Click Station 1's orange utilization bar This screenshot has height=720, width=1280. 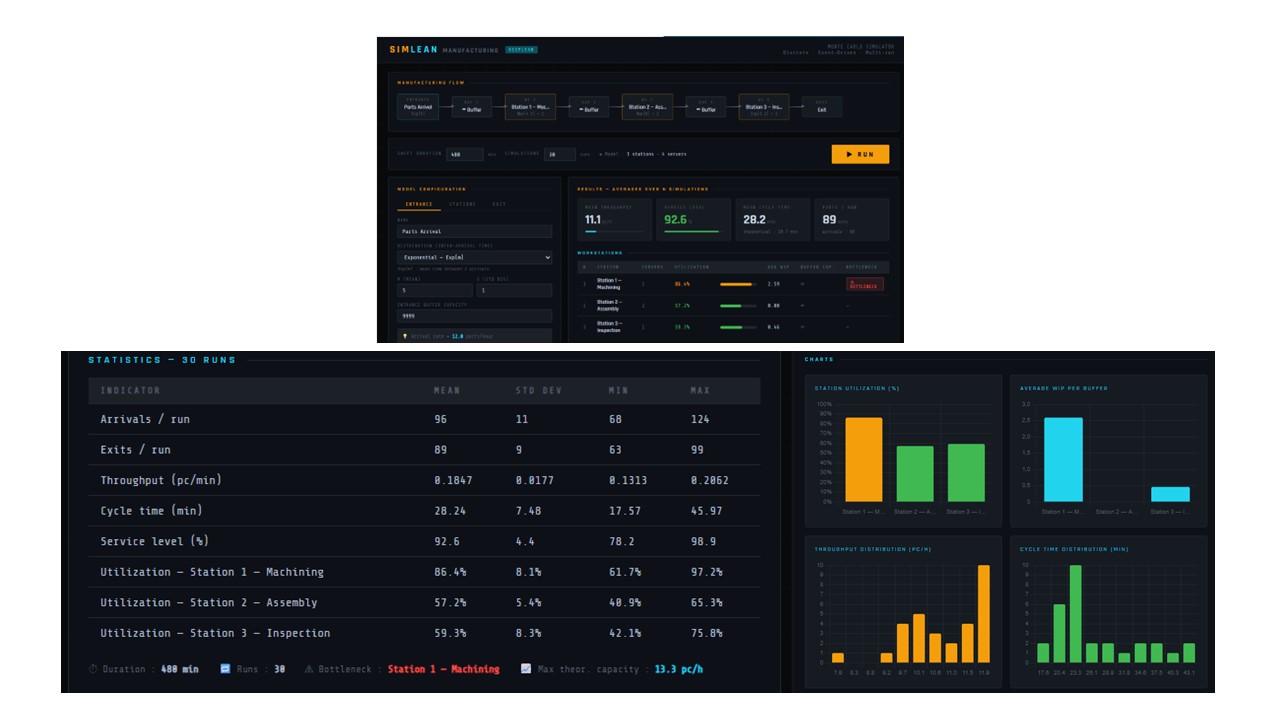point(738,284)
